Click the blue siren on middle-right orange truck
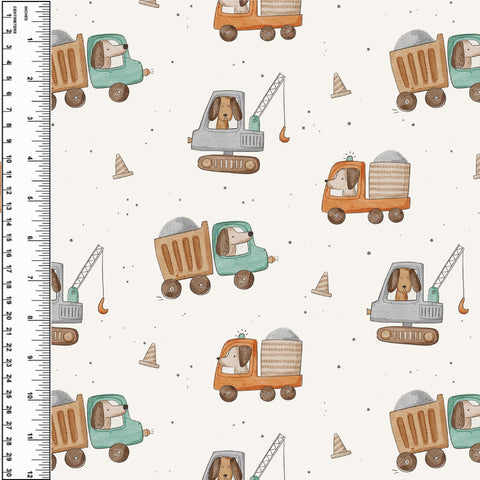The image size is (480, 480). coord(350,158)
